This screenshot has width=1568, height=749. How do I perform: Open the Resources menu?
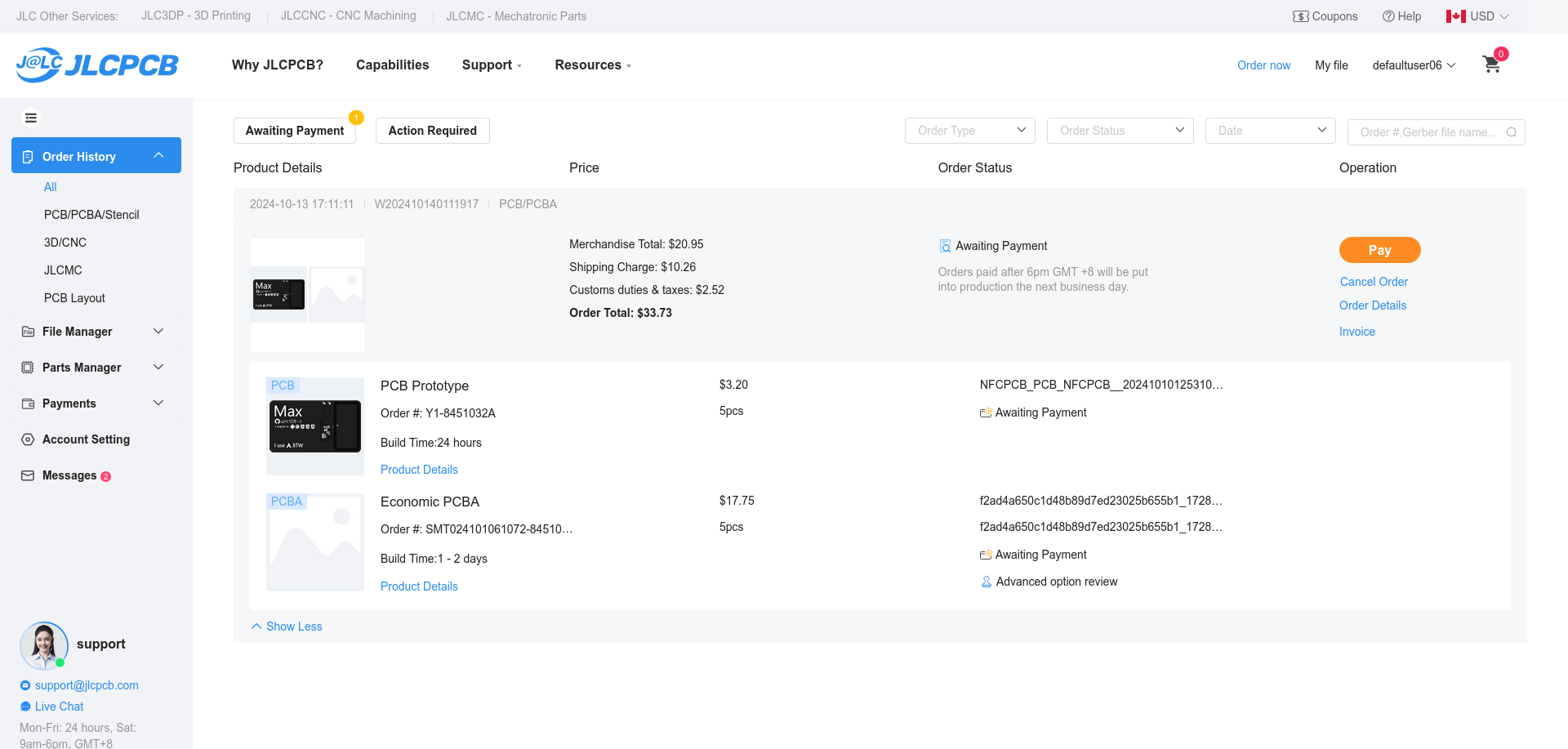click(593, 65)
